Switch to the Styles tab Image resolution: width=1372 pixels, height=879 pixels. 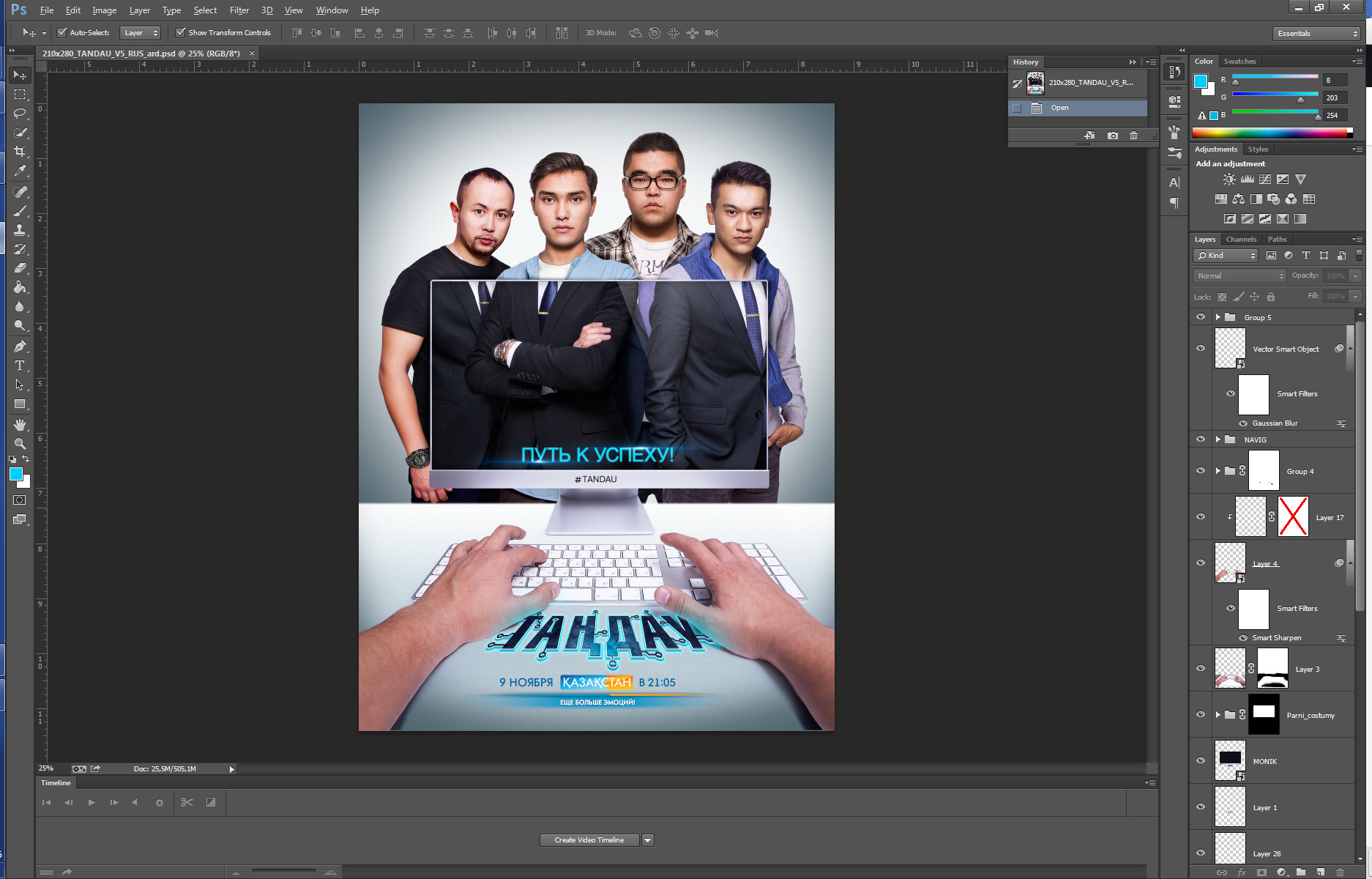tap(1258, 149)
